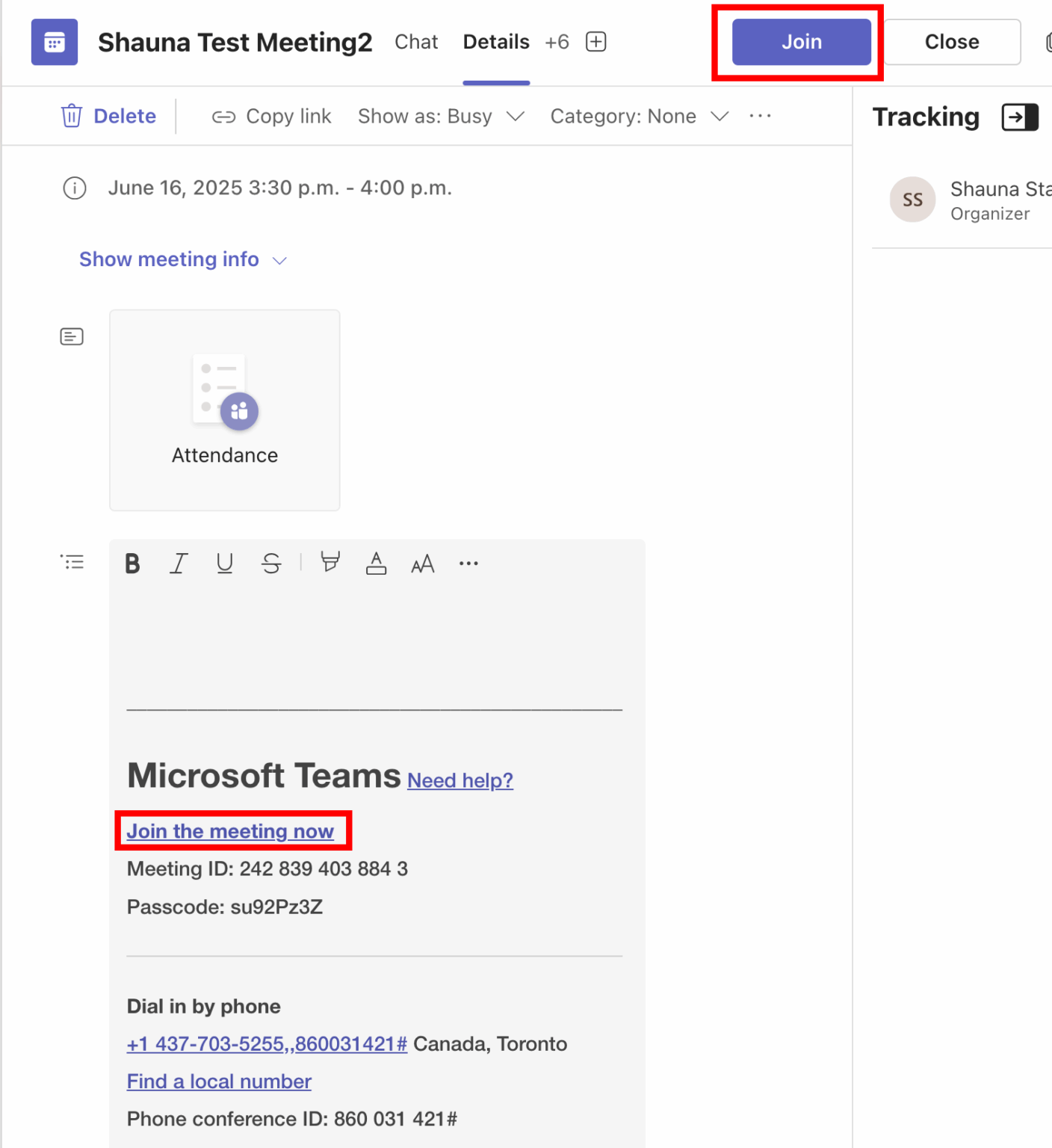Select the text highlight color tool

pyautogui.click(x=329, y=563)
